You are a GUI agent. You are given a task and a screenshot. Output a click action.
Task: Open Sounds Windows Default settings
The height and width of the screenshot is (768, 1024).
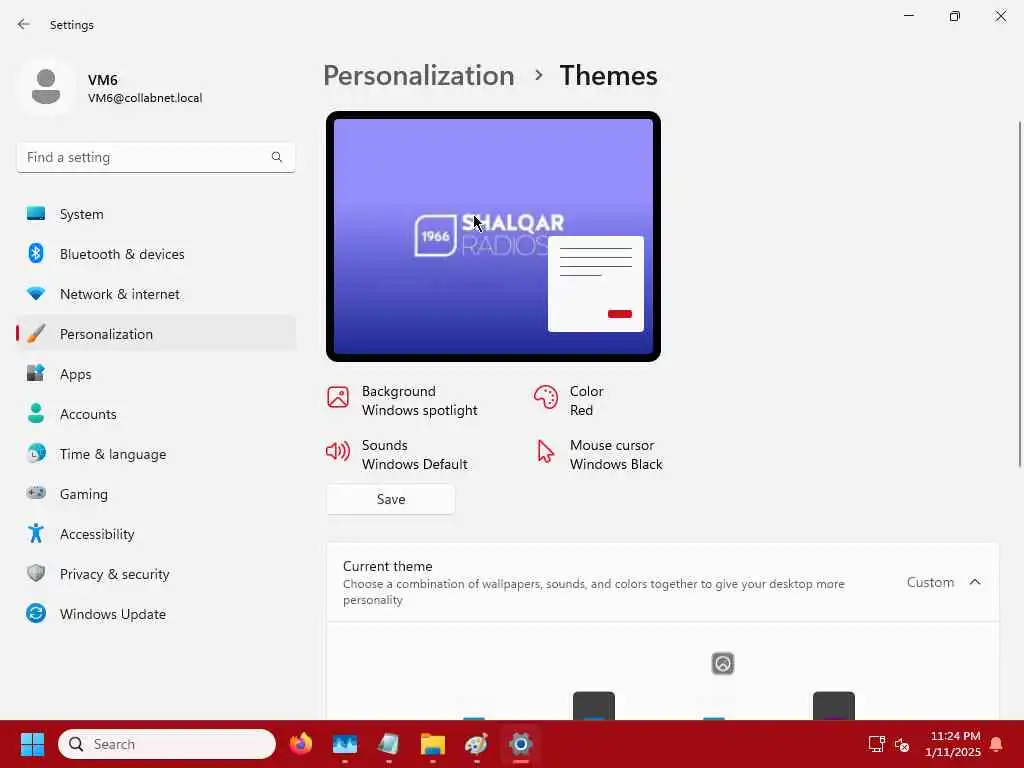click(x=397, y=455)
